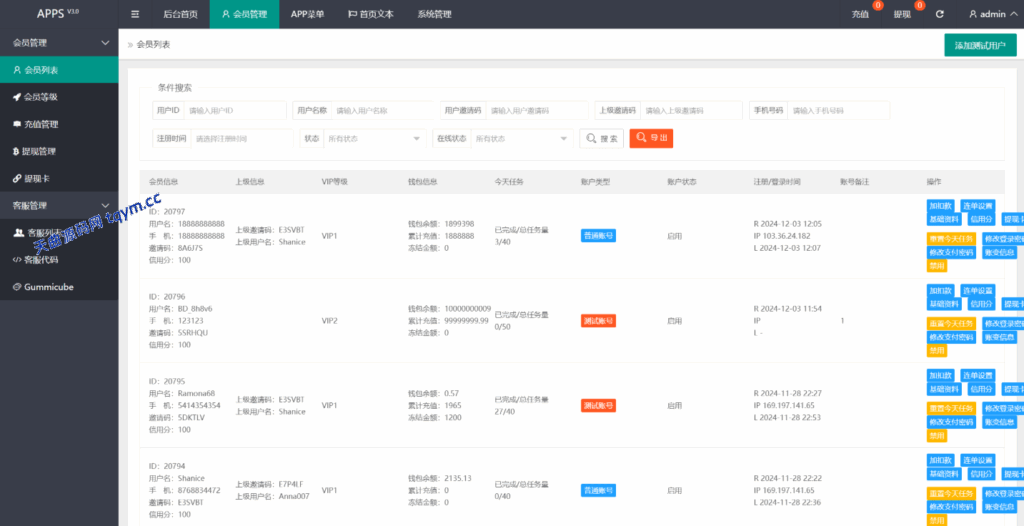
Task: Click the refresh icon in top bar
Action: pyautogui.click(x=940, y=14)
